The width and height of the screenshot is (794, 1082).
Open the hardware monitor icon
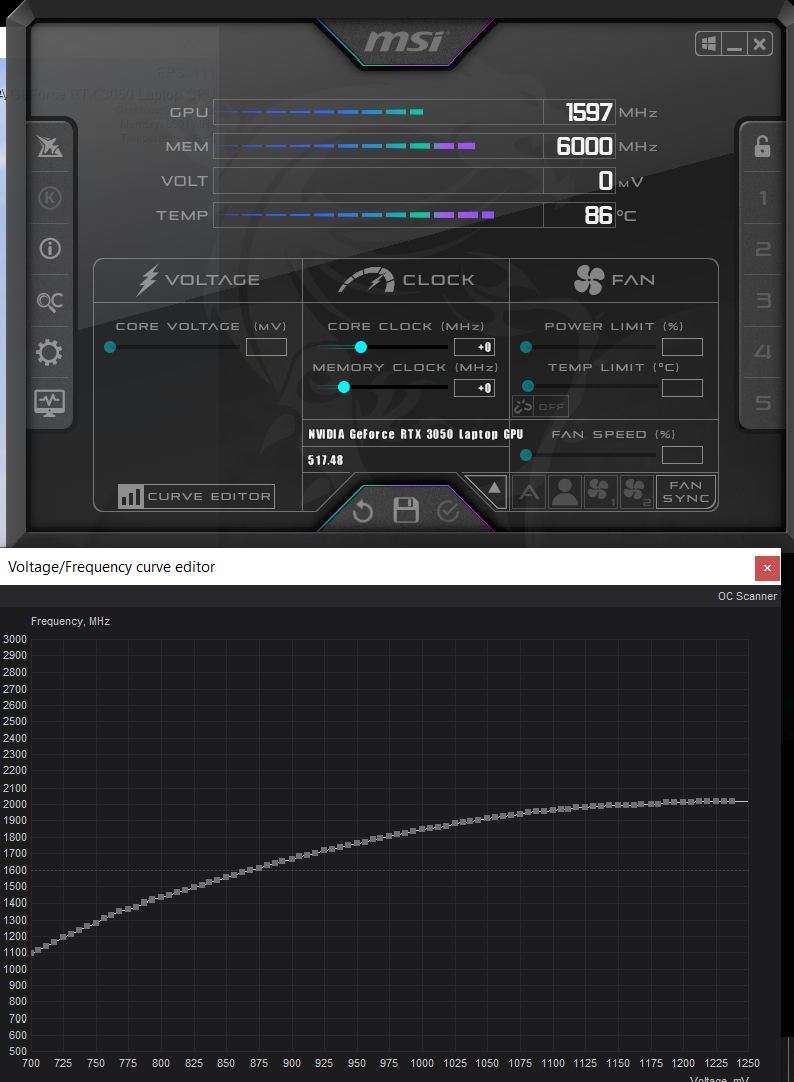point(49,402)
